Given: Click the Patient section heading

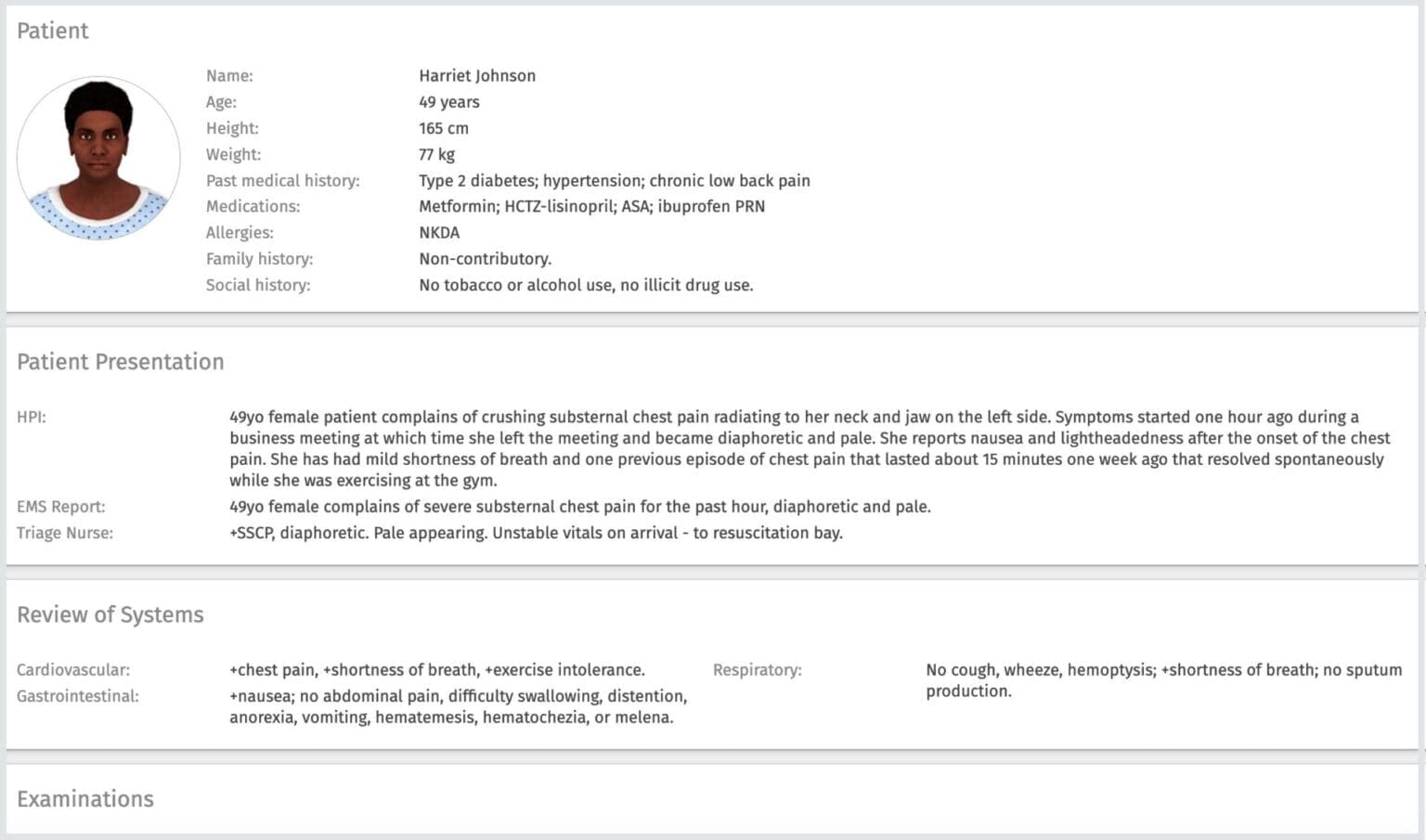Looking at the screenshot, I should pyautogui.click(x=53, y=31).
